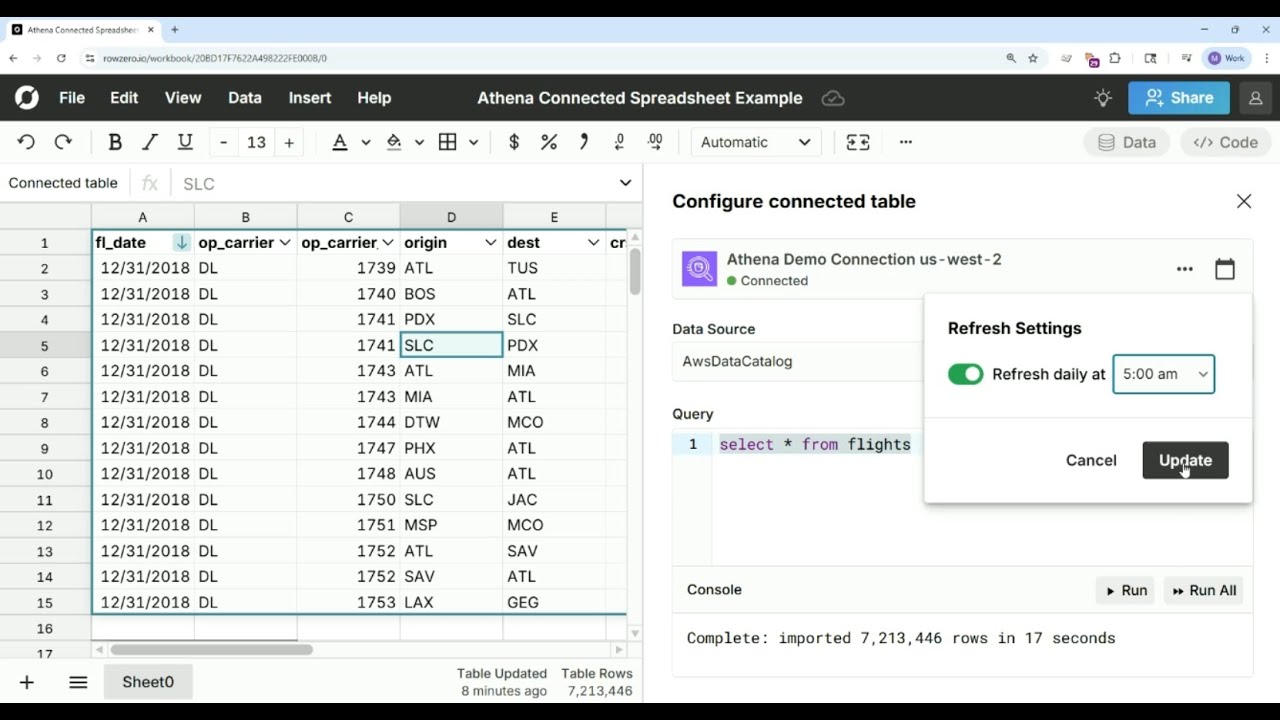Apply bold formatting
This screenshot has width=1280, height=720.
tap(115, 142)
